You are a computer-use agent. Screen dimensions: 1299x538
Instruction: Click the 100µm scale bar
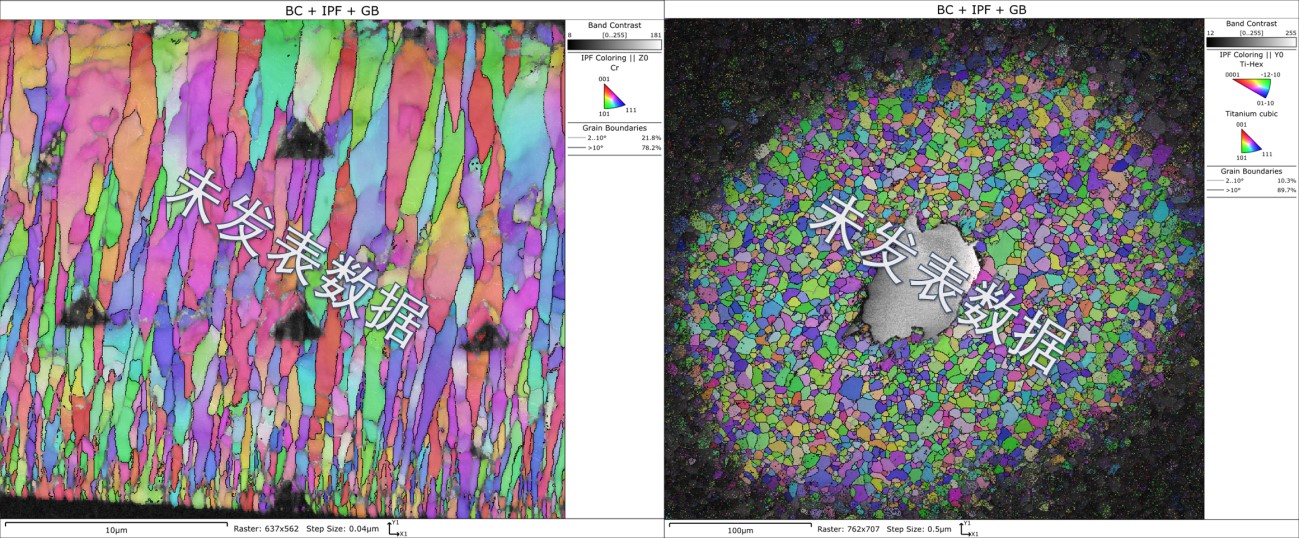[x=738, y=523]
